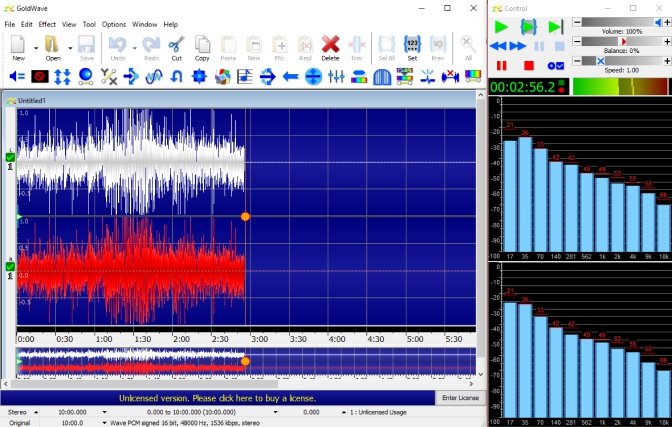Open a file with the Open folder icon

[x=52, y=45]
